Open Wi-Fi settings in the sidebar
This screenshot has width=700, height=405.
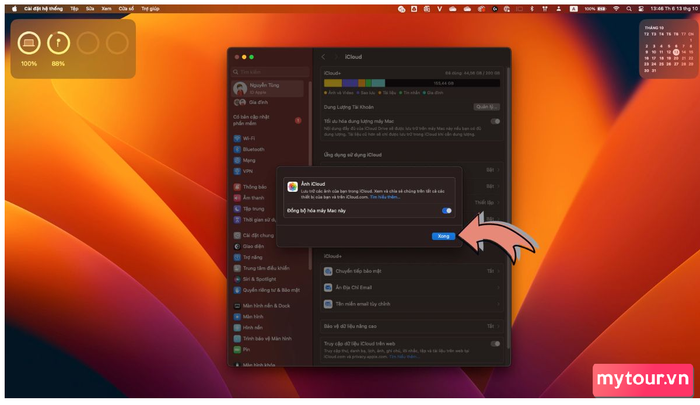pos(248,138)
